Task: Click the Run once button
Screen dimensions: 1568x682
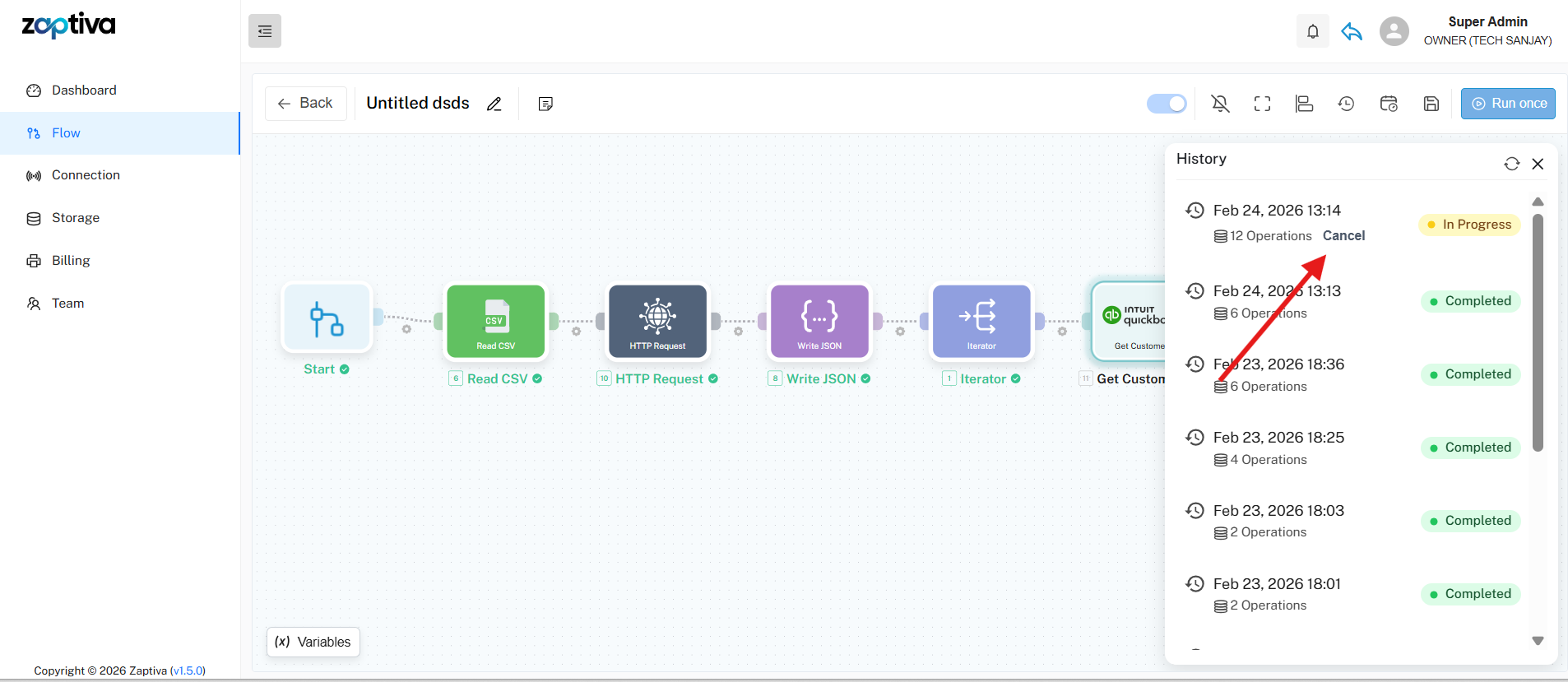Action: [1508, 104]
